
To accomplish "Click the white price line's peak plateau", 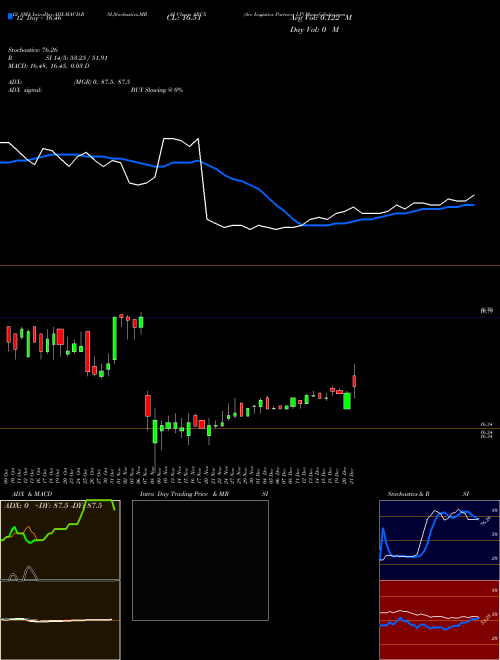I will pos(181,141).
